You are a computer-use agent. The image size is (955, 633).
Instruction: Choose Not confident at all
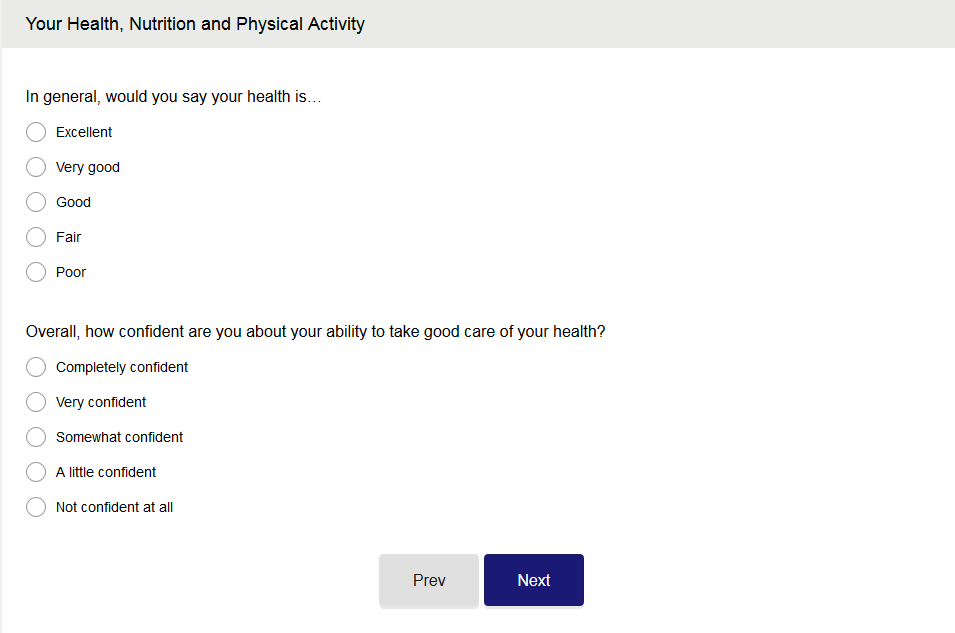point(36,507)
